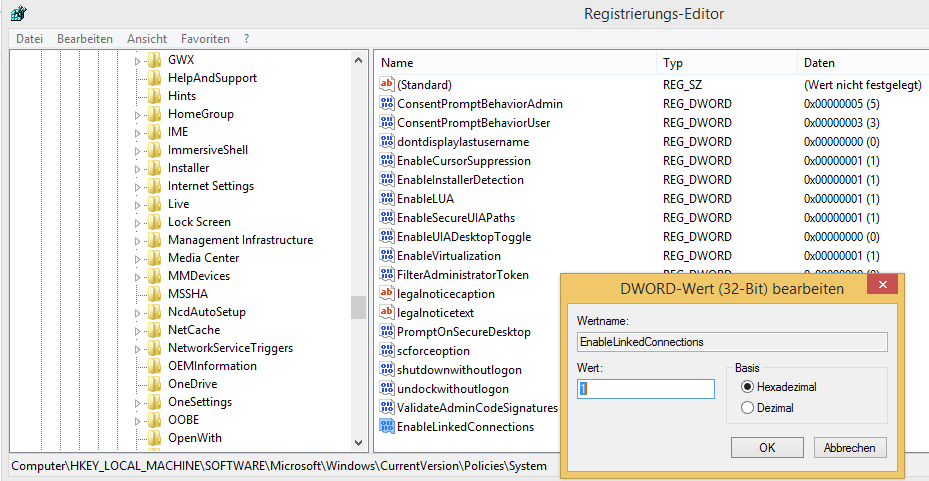Screen dimensions: 929x481
Task: Click the Typ column header
Action: click(727, 63)
